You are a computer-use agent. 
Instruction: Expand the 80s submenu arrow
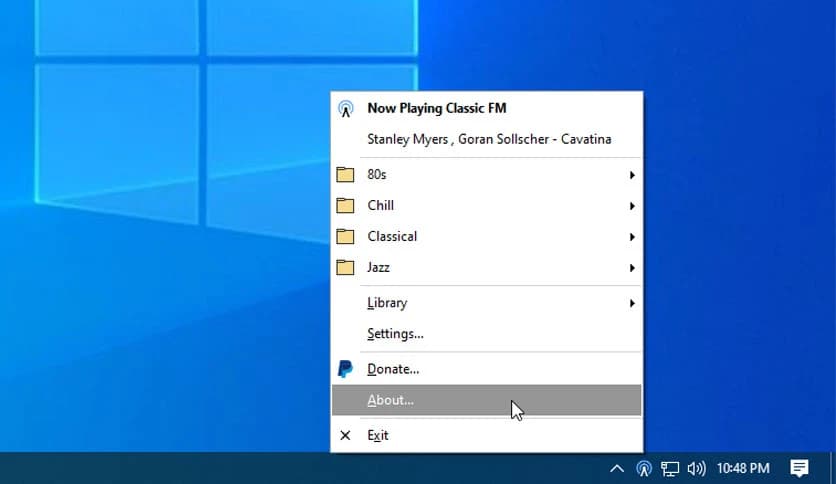pos(631,175)
